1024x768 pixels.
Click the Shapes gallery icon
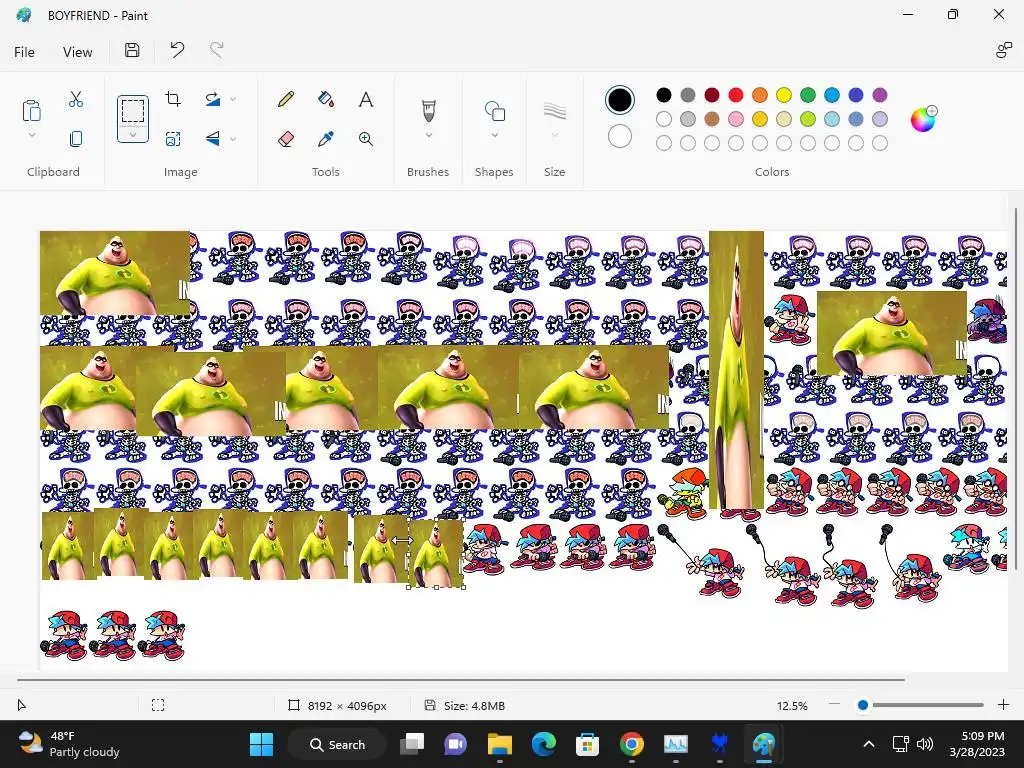tap(494, 111)
